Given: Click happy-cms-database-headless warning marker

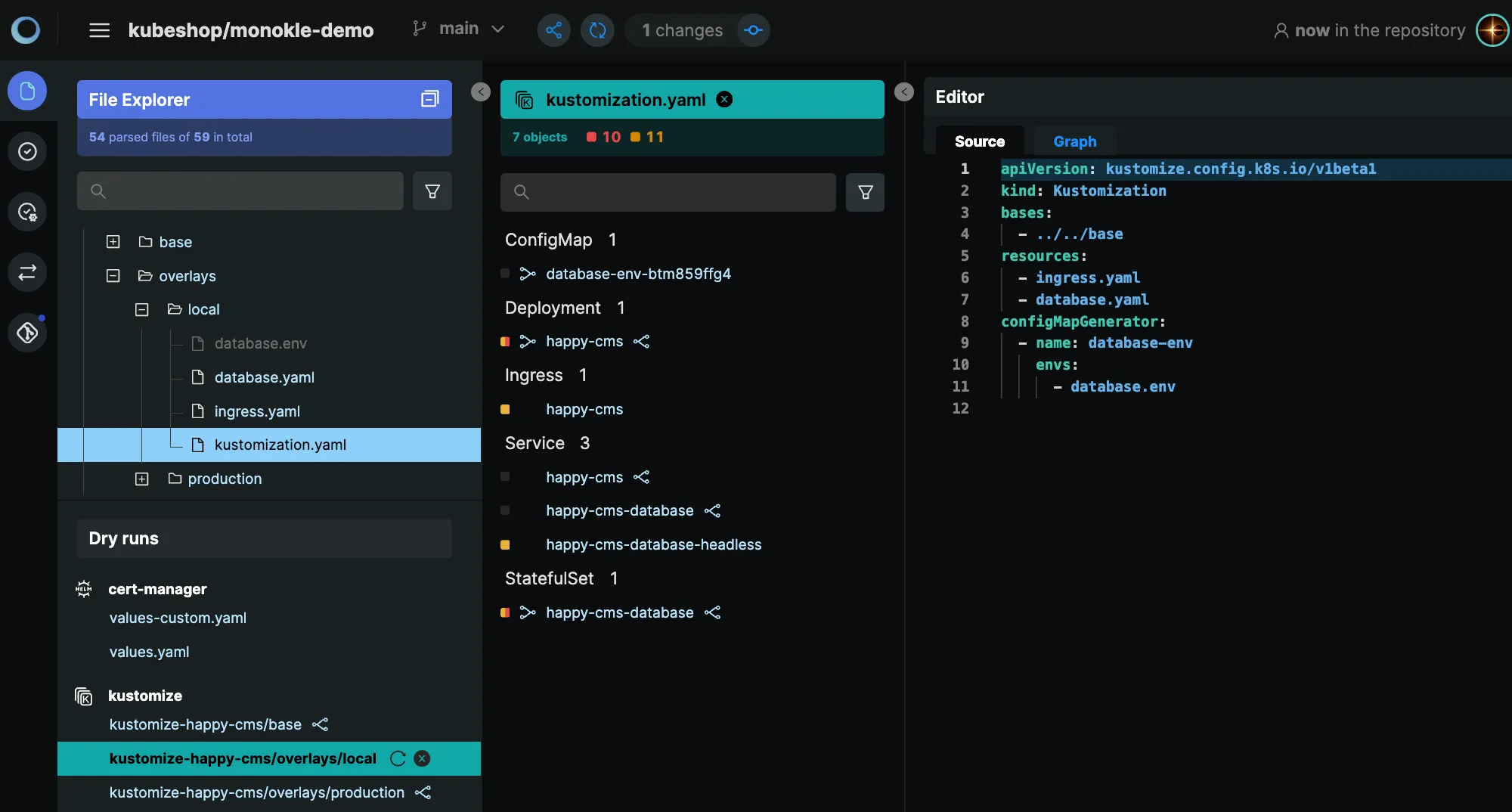Looking at the screenshot, I should click(505, 545).
